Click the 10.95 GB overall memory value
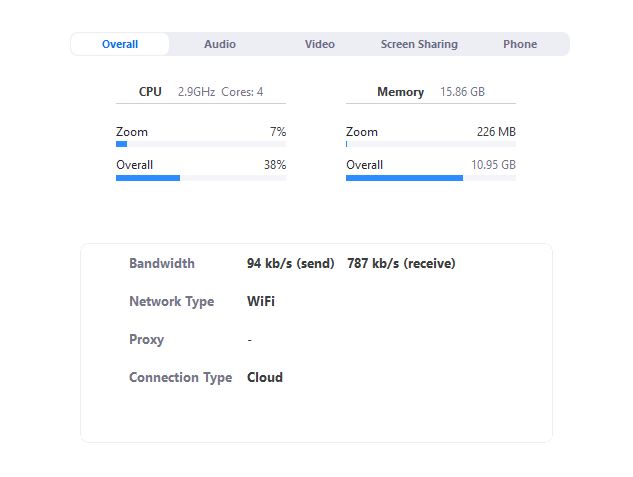This screenshot has width=633, height=477. (x=493, y=165)
